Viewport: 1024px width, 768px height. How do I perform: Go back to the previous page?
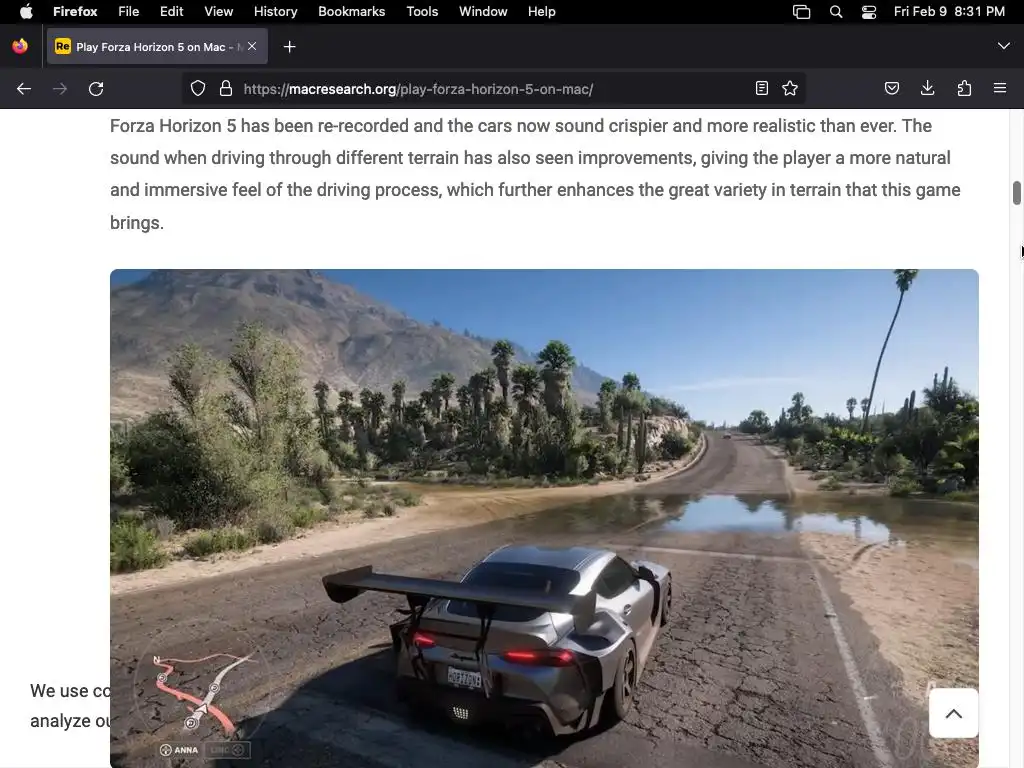[24, 89]
